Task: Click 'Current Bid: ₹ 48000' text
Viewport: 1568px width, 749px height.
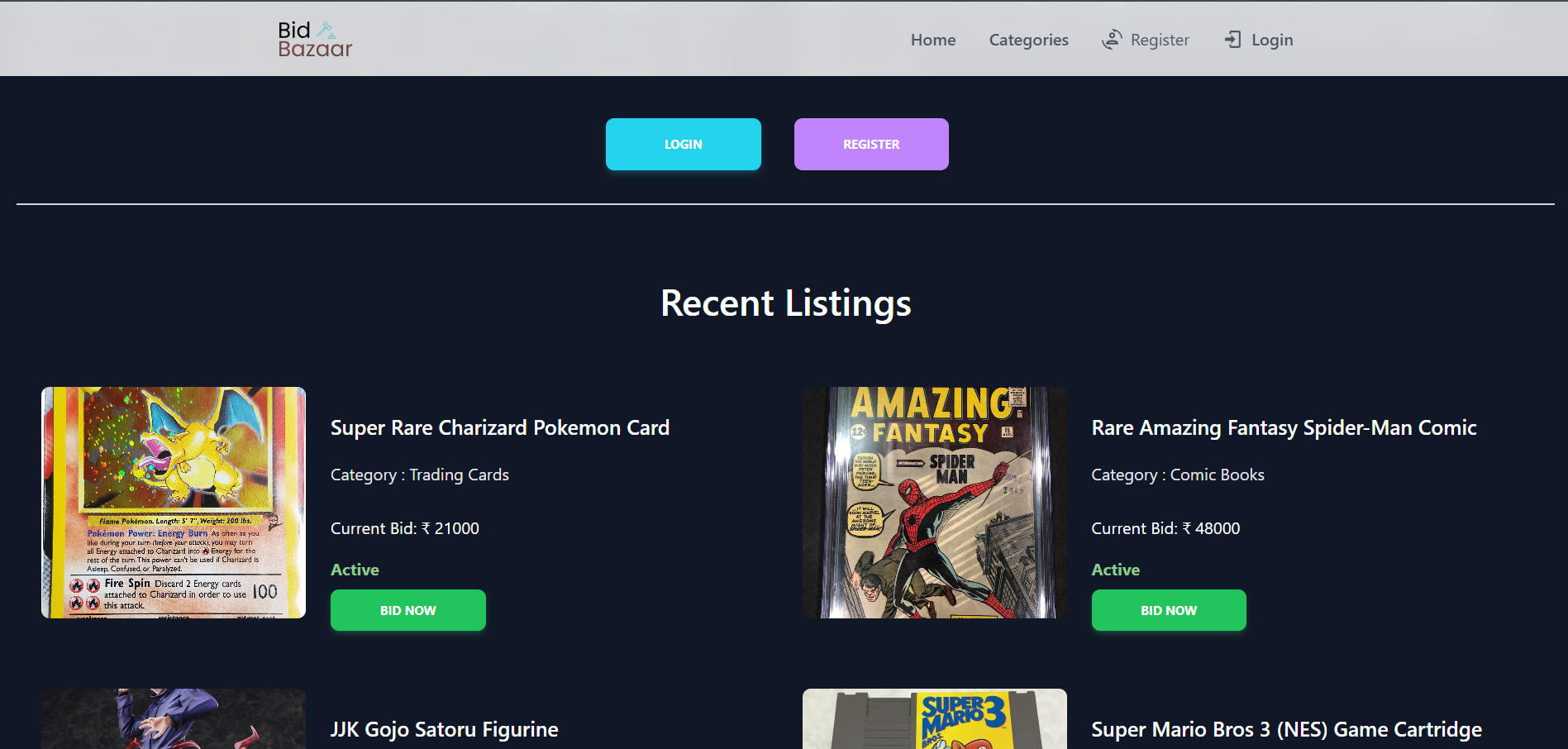Action: tap(1165, 528)
